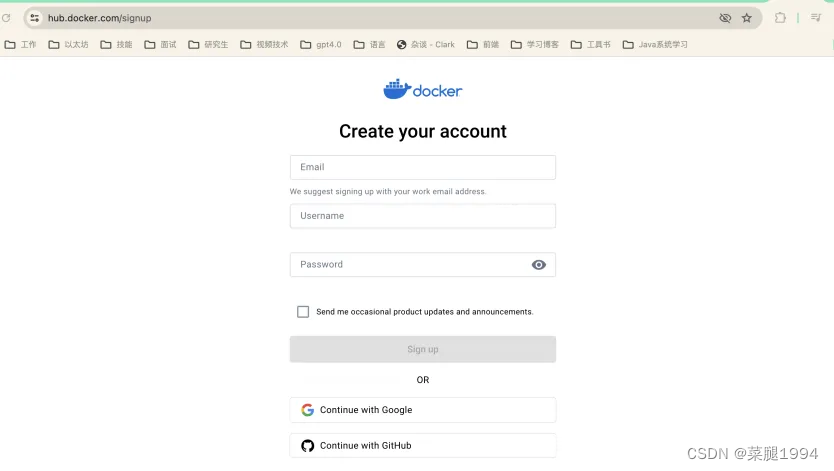This screenshot has width=834, height=471.
Task: Enable occasional product updates checkbox
Action: (x=303, y=312)
